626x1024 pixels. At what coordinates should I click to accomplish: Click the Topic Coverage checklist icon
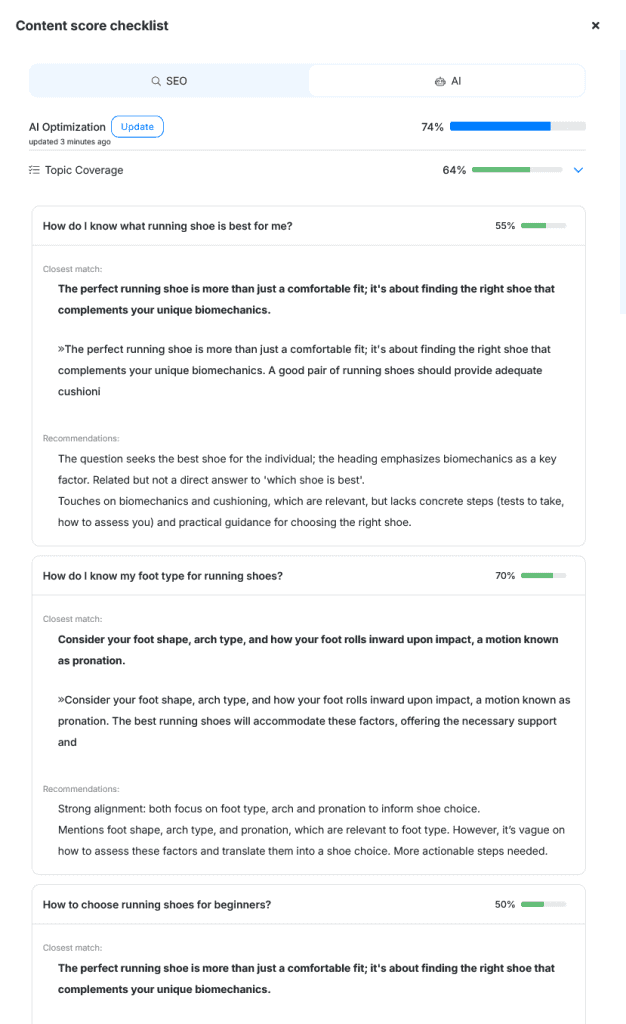click(x=34, y=170)
